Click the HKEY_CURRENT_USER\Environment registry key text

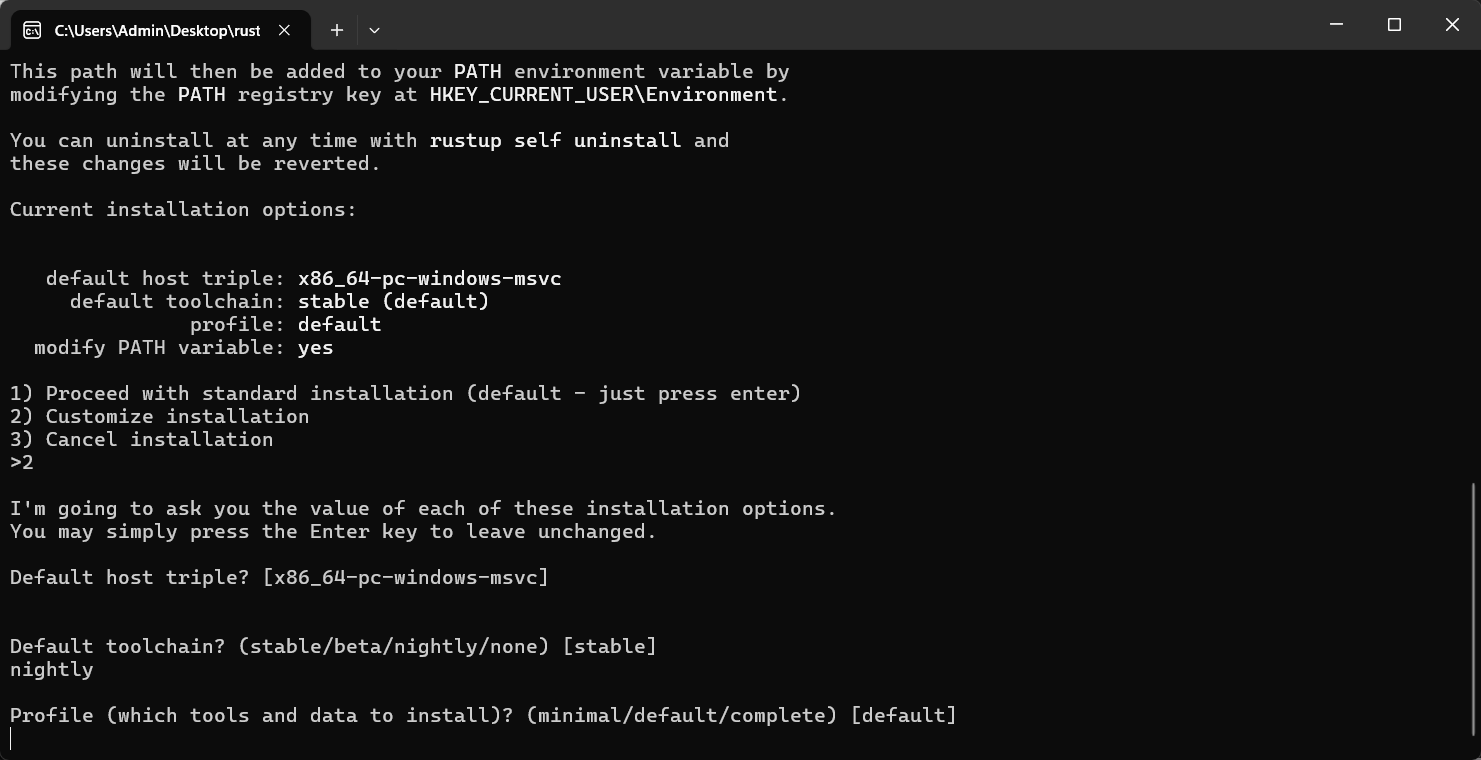(x=604, y=95)
